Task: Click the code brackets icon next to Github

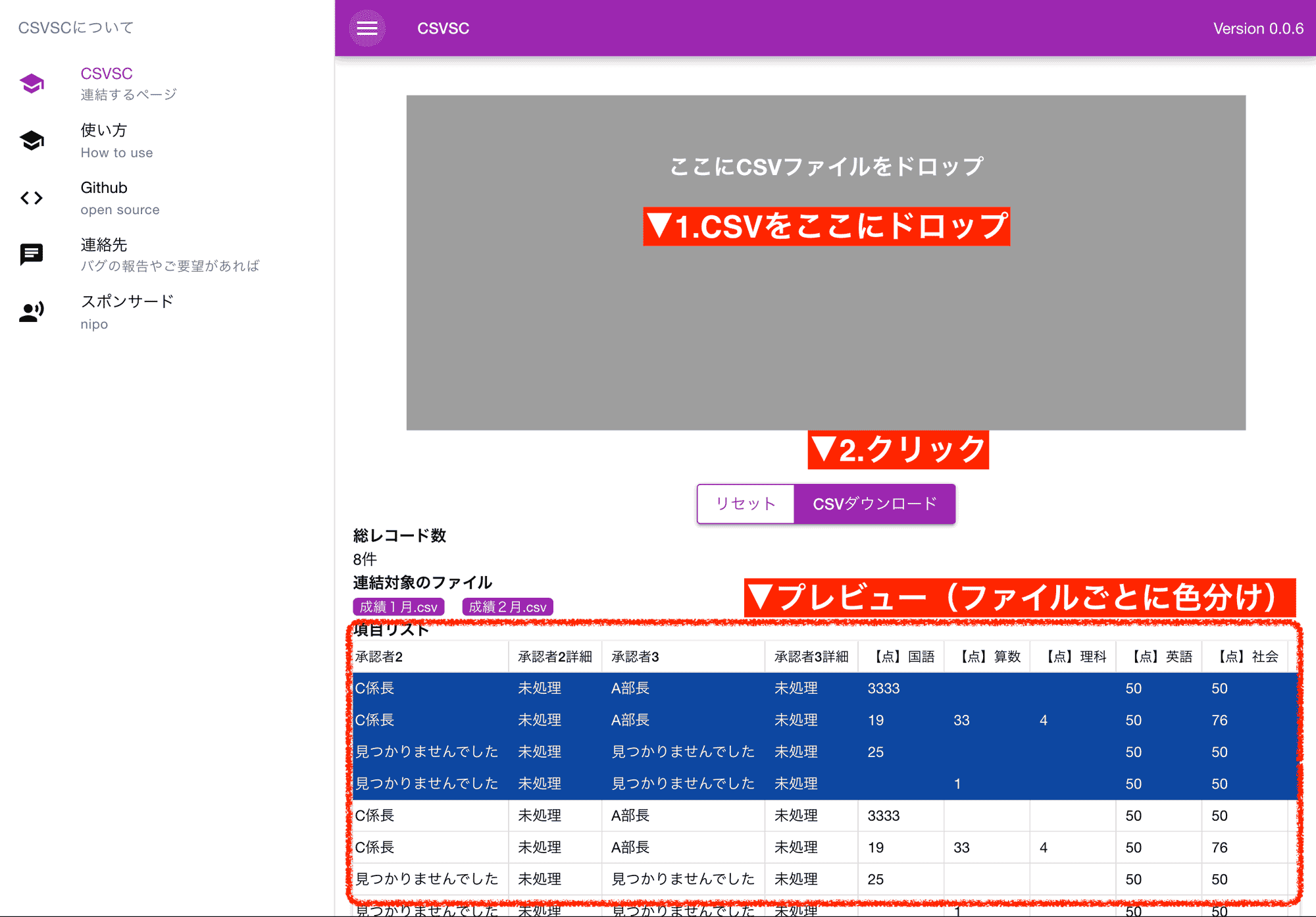Action: tap(31, 197)
